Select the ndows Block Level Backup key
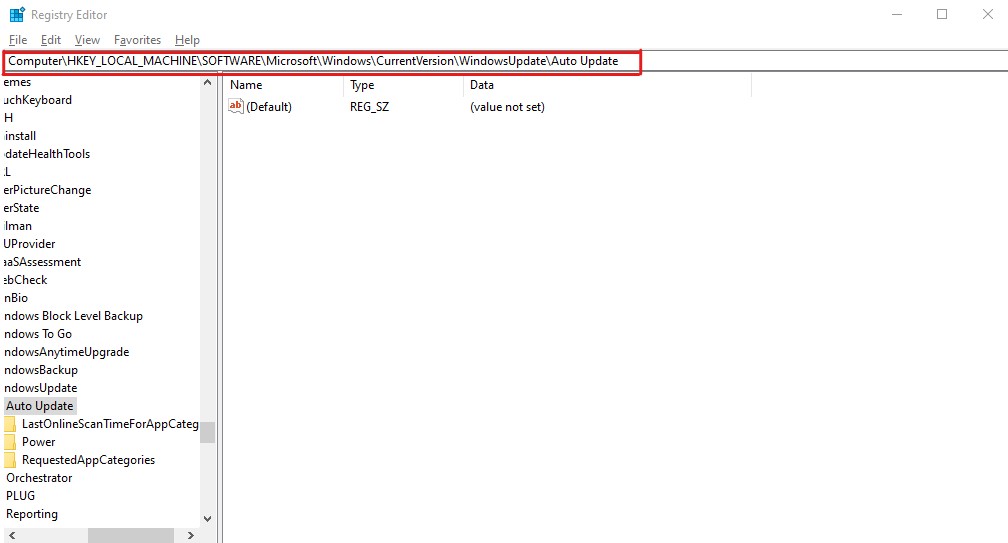The height and width of the screenshot is (543, 1008). (x=73, y=316)
